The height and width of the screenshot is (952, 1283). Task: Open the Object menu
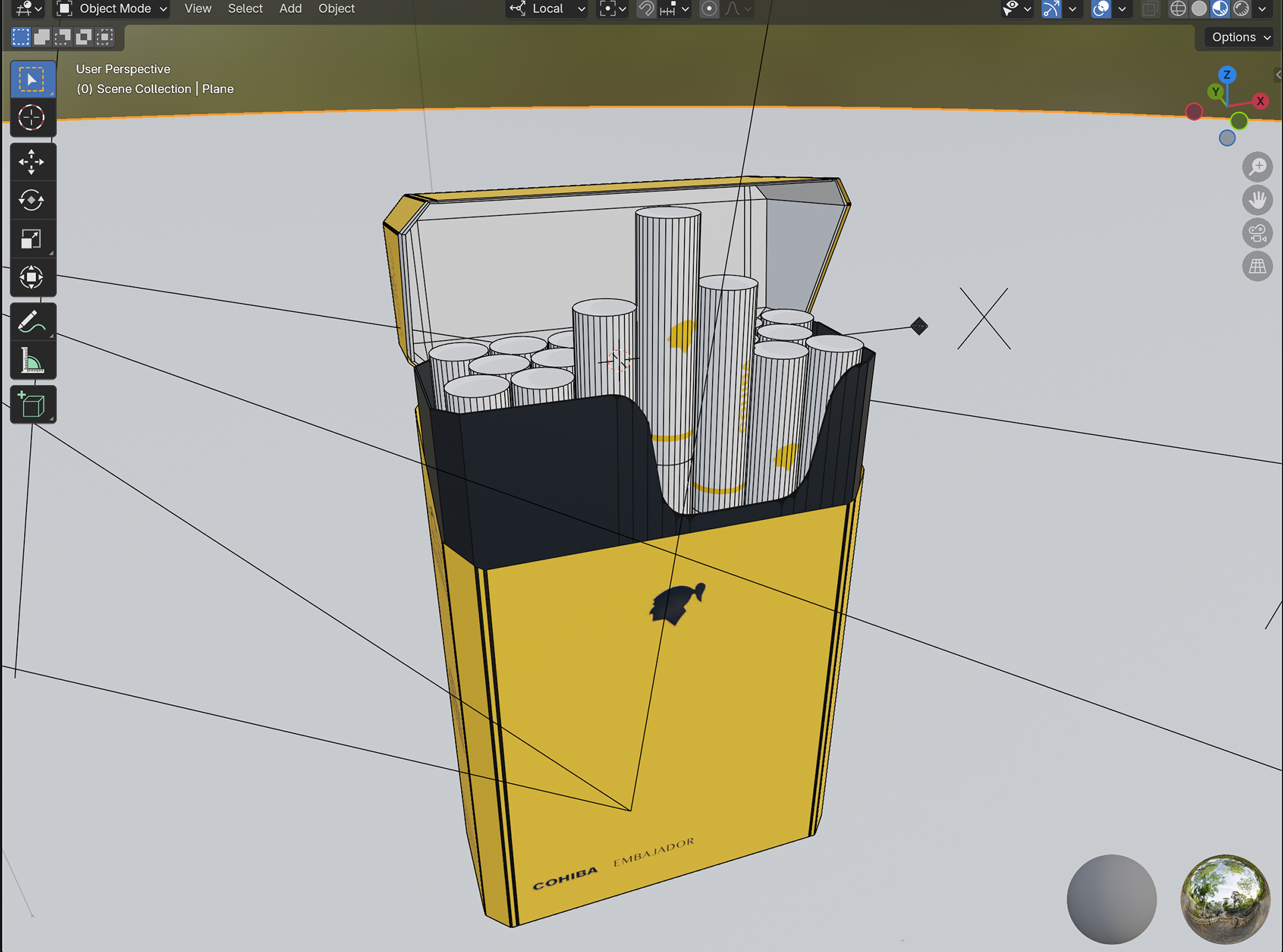pos(336,9)
